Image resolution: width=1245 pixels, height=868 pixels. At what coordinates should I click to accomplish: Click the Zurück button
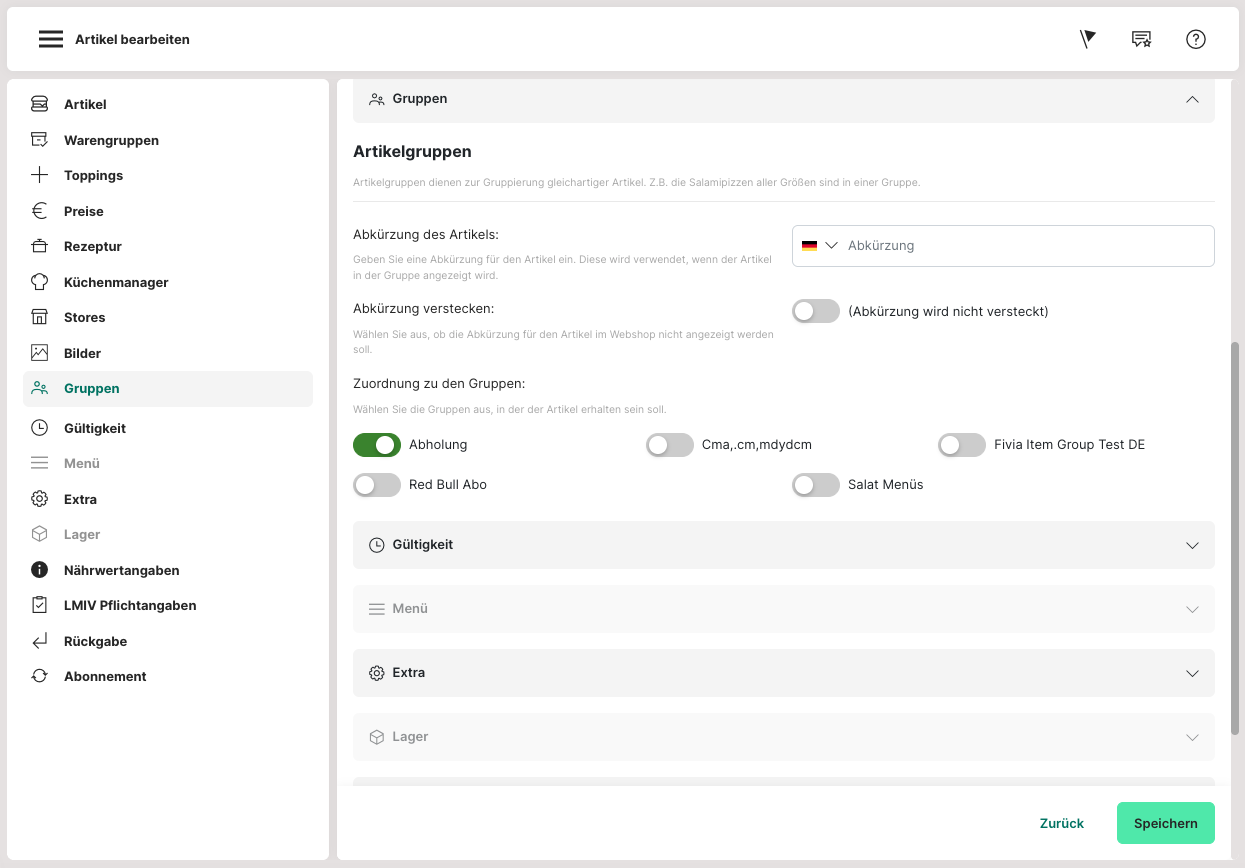(x=1061, y=823)
